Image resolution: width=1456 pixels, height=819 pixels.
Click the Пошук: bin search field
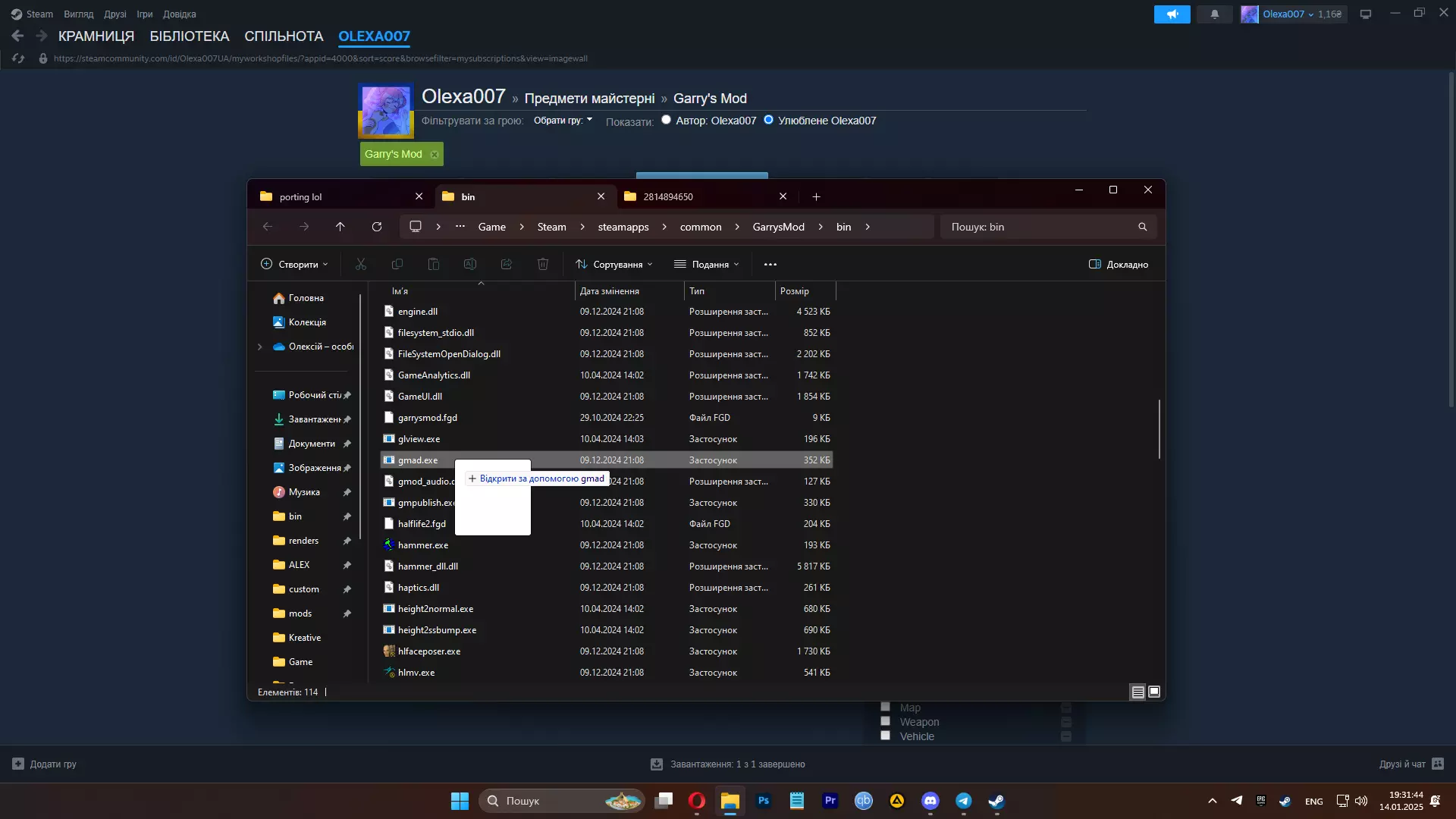[1039, 227]
